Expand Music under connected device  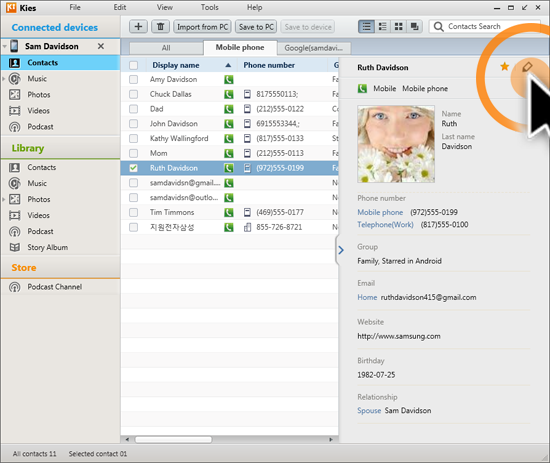tap(4, 79)
